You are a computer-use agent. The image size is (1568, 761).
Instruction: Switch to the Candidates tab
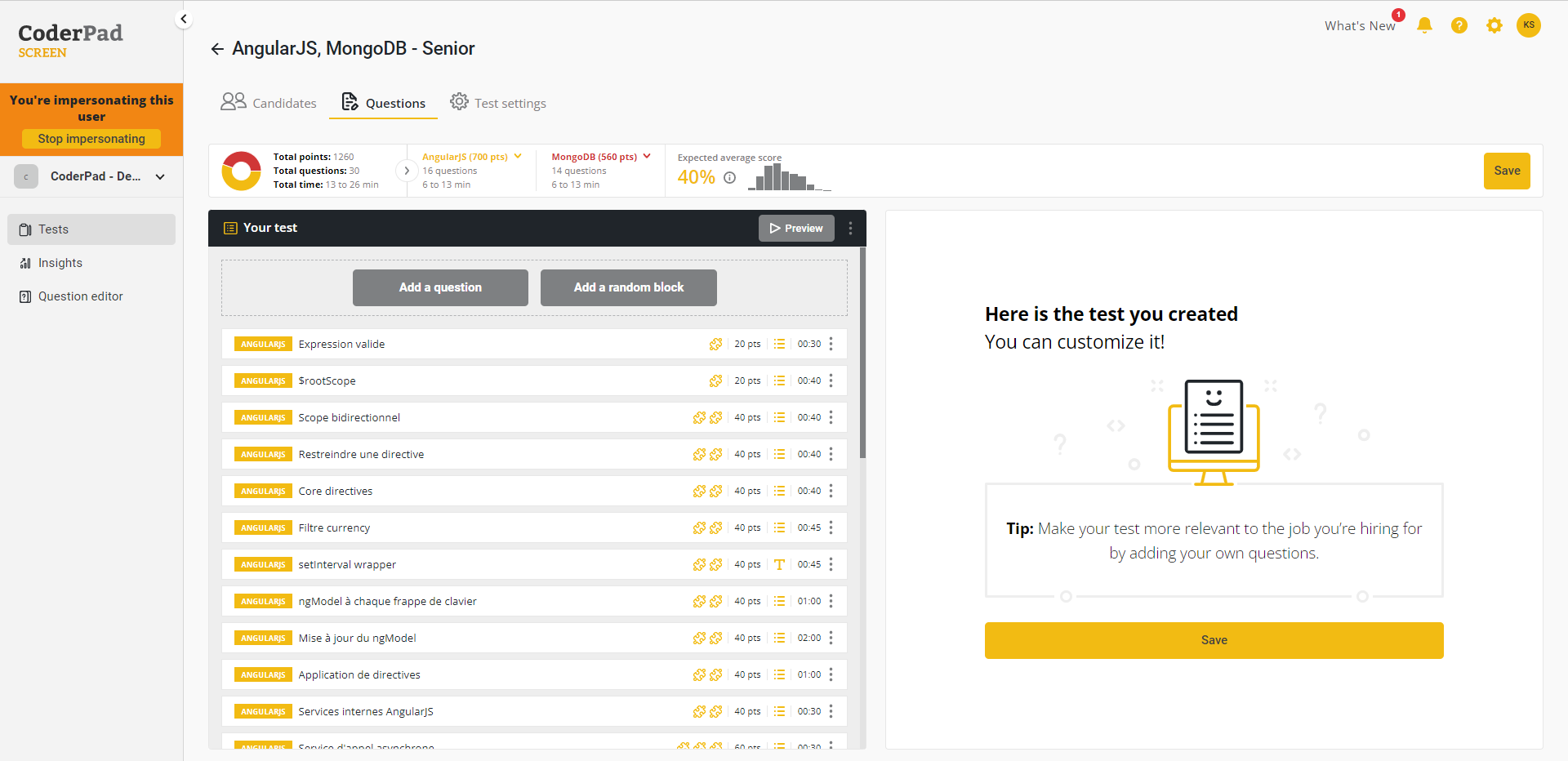coord(269,103)
